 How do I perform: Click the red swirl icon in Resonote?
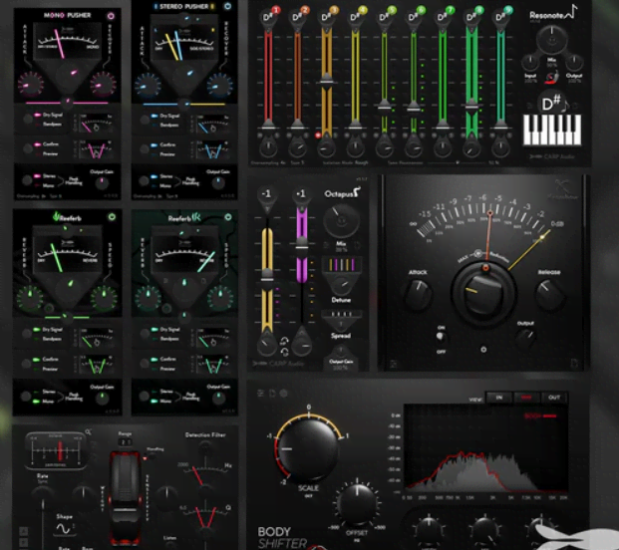552,77
